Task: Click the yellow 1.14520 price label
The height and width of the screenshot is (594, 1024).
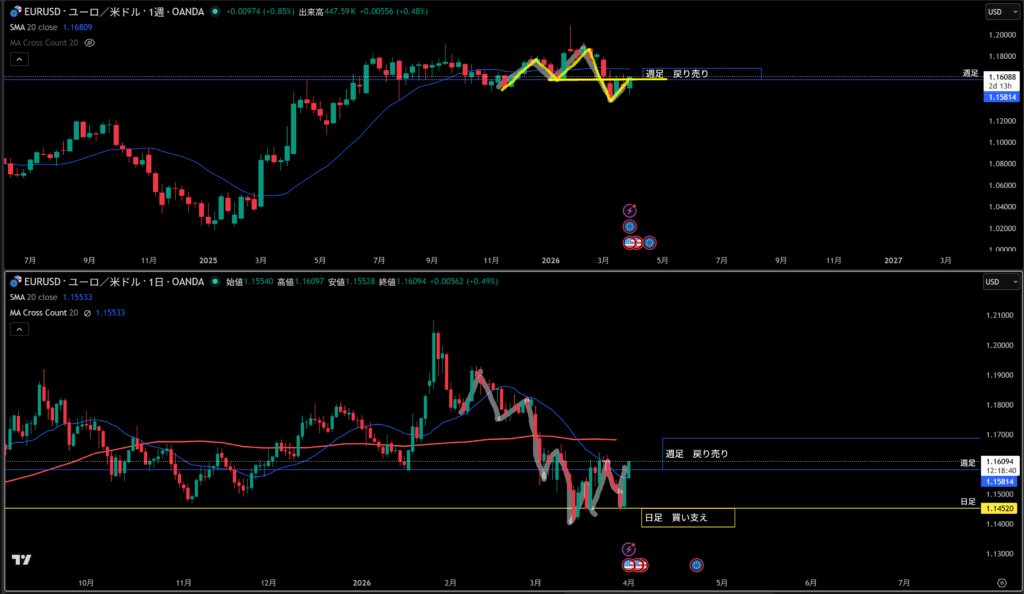Action: click(x=1001, y=509)
